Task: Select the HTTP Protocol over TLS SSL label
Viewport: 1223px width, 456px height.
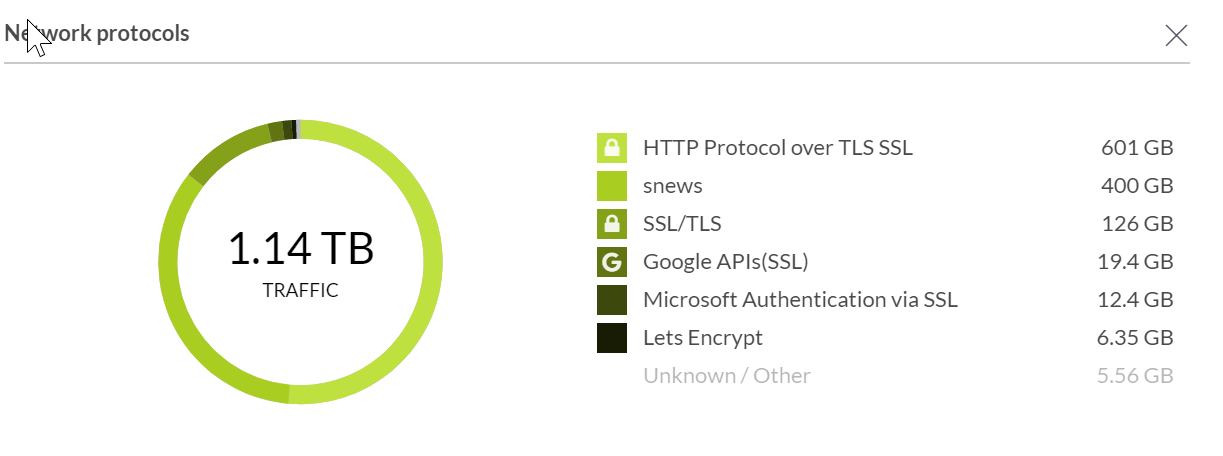Action: [778, 148]
